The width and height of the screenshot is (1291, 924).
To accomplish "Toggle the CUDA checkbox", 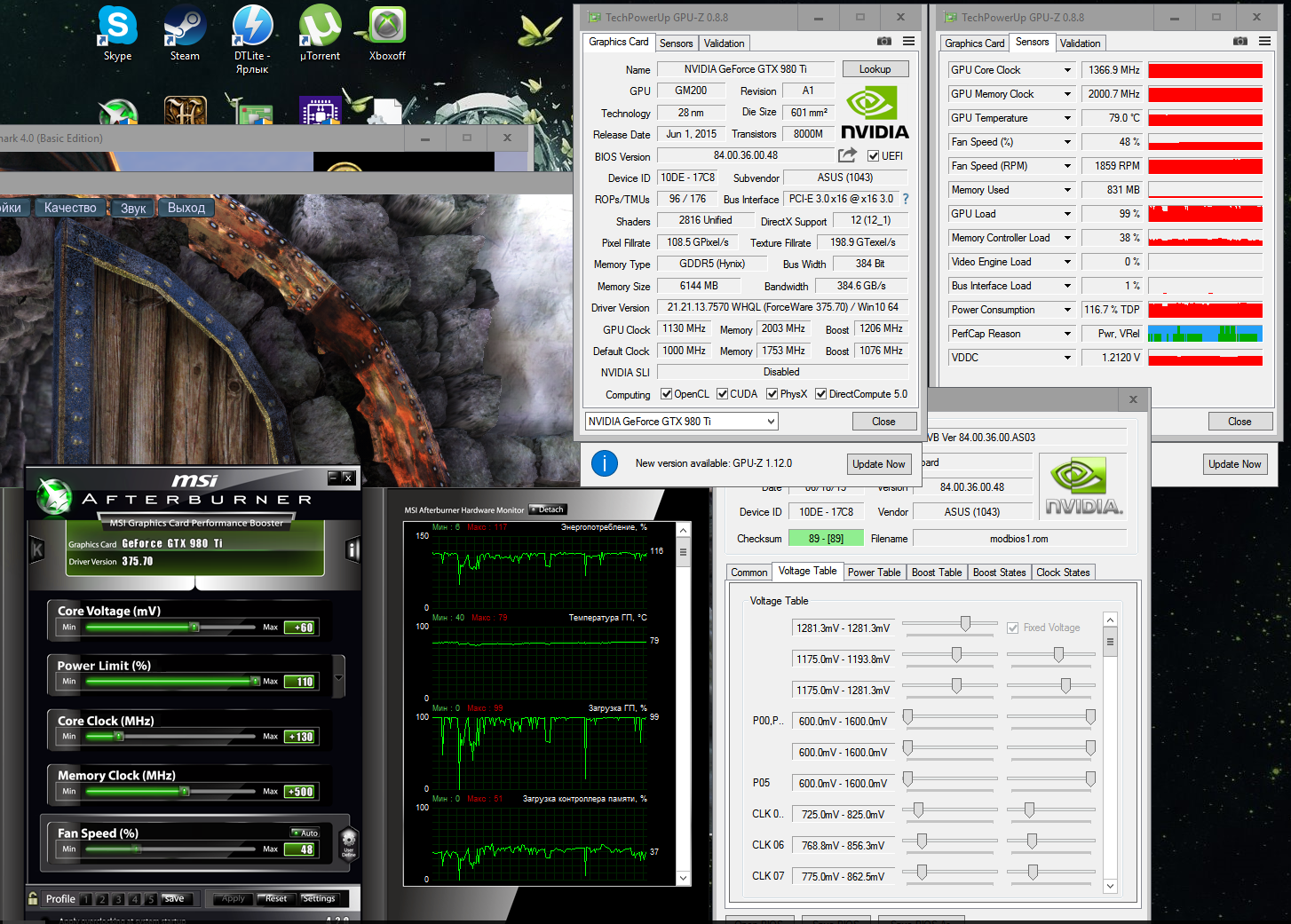I will point(723,394).
